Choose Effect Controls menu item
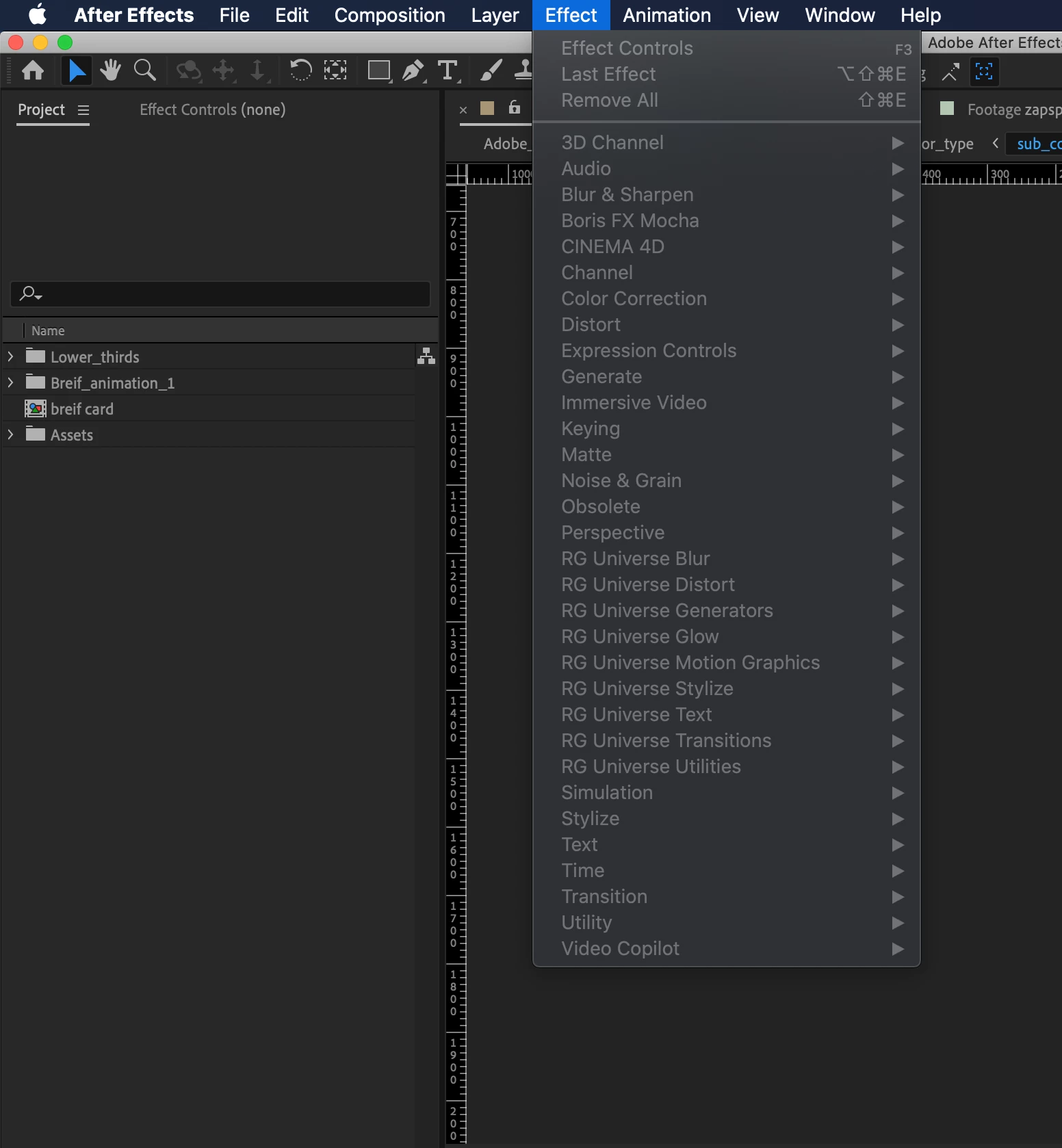This screenshot has width=1062, height=1148. point(726,48)
